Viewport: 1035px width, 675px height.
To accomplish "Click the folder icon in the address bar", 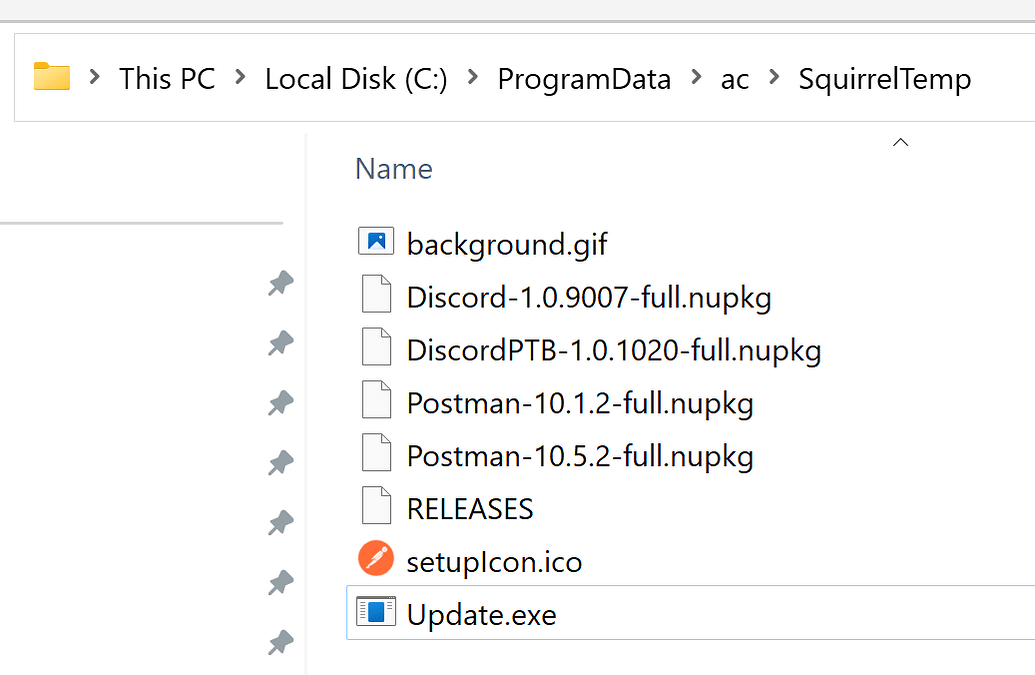I will coord(51,76).
